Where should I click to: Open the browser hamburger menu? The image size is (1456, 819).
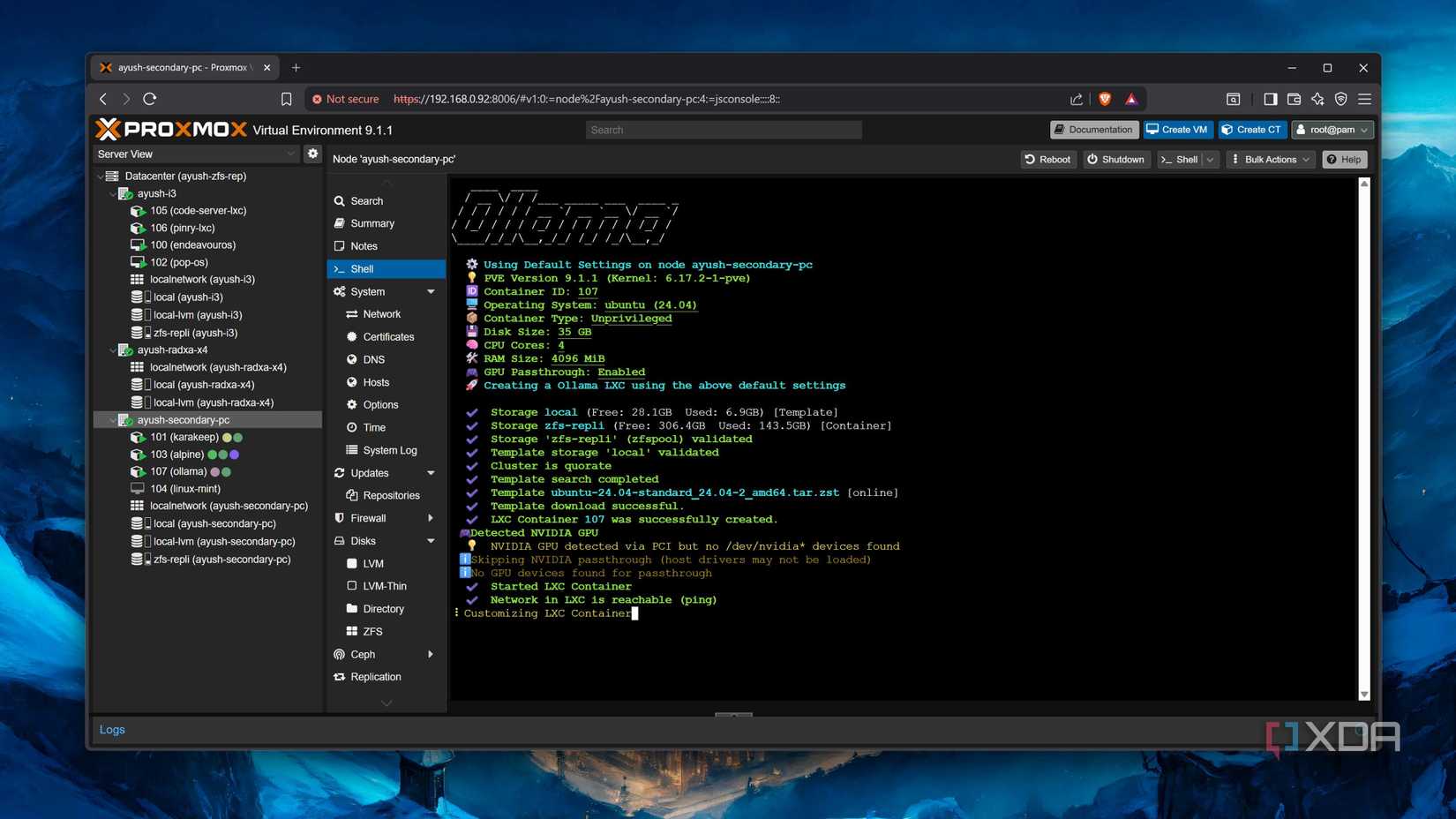pos(1364,99)
